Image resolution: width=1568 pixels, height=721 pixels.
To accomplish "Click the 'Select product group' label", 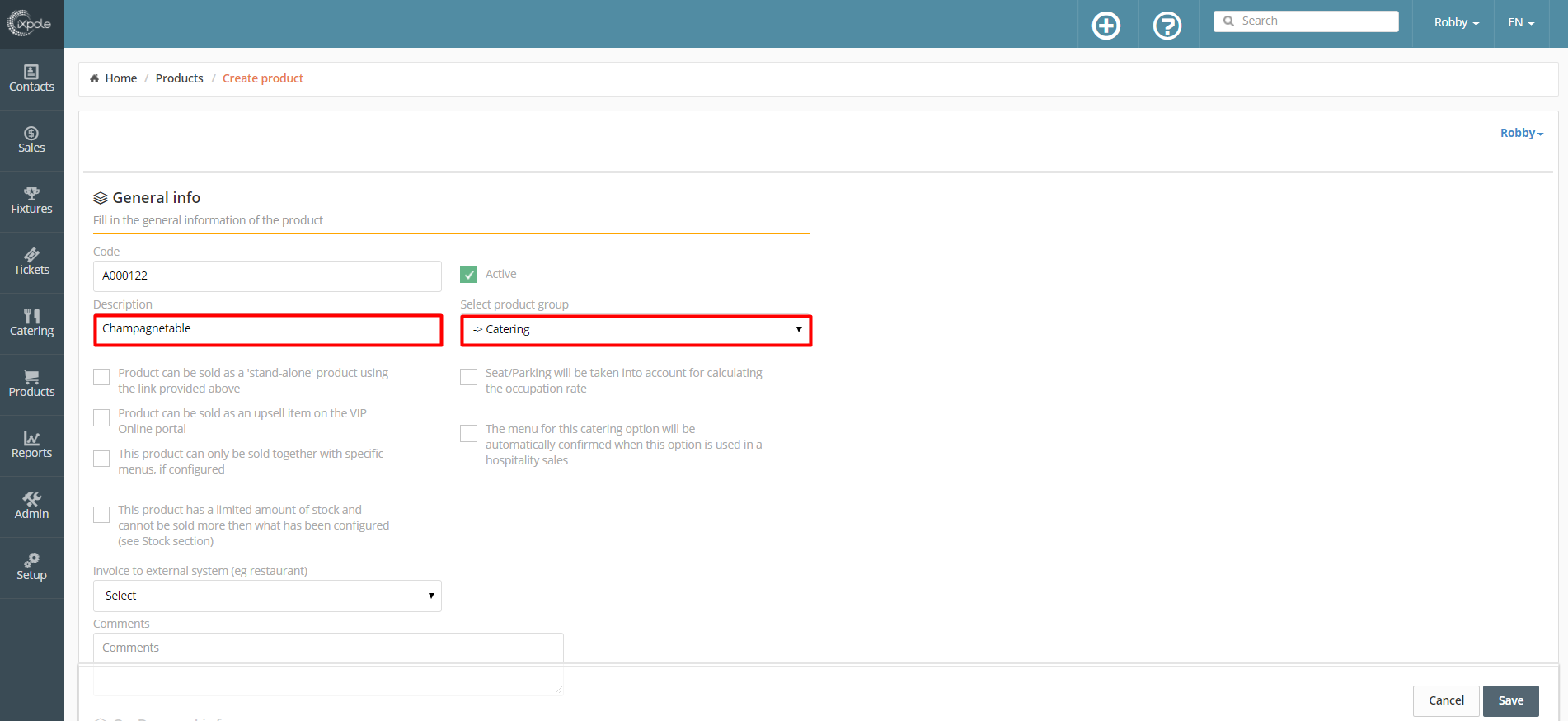I will [x=514, y=304].
